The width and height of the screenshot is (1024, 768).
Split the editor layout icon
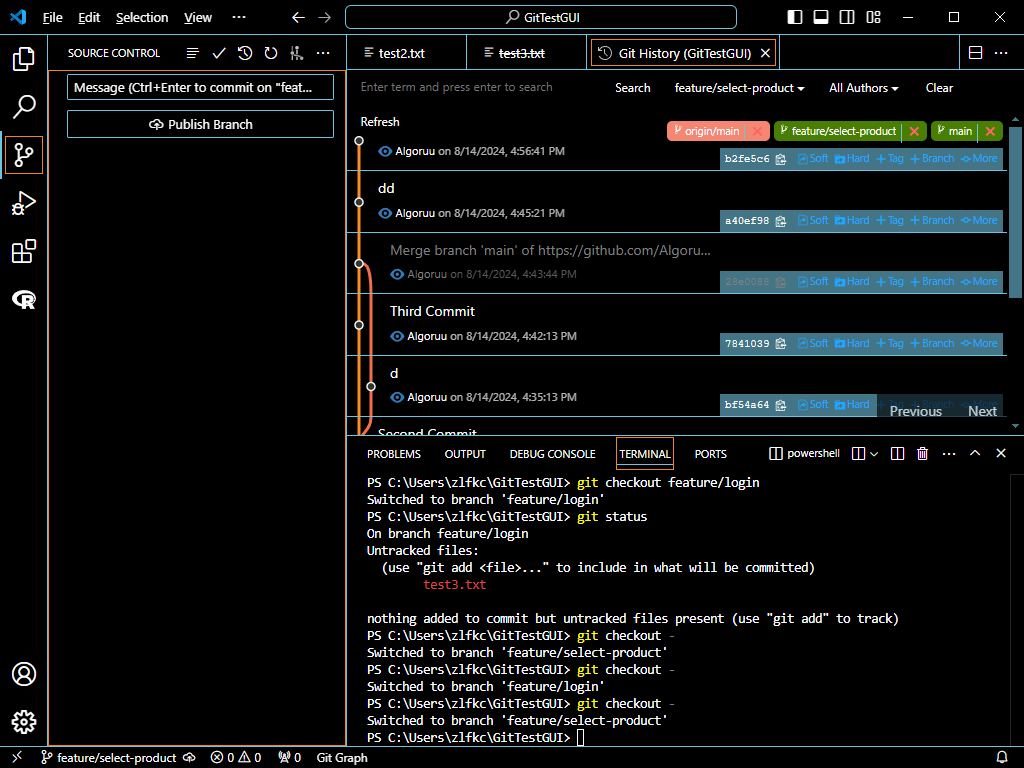976,53
